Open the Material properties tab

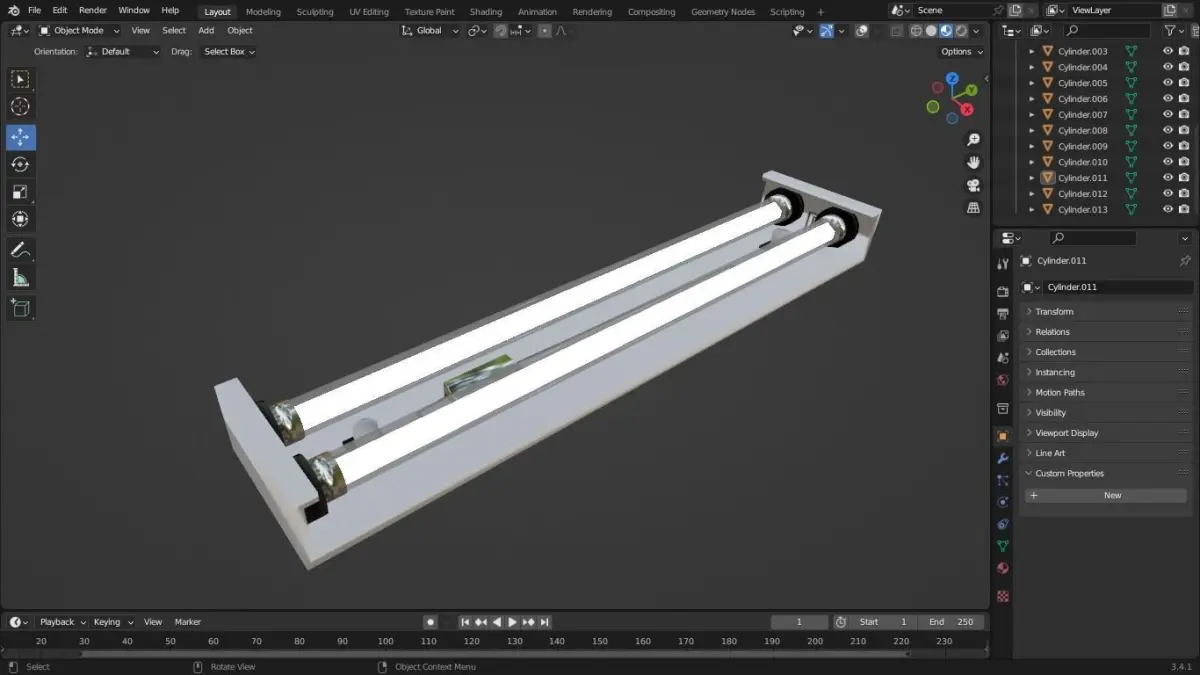click(1003, 568)
